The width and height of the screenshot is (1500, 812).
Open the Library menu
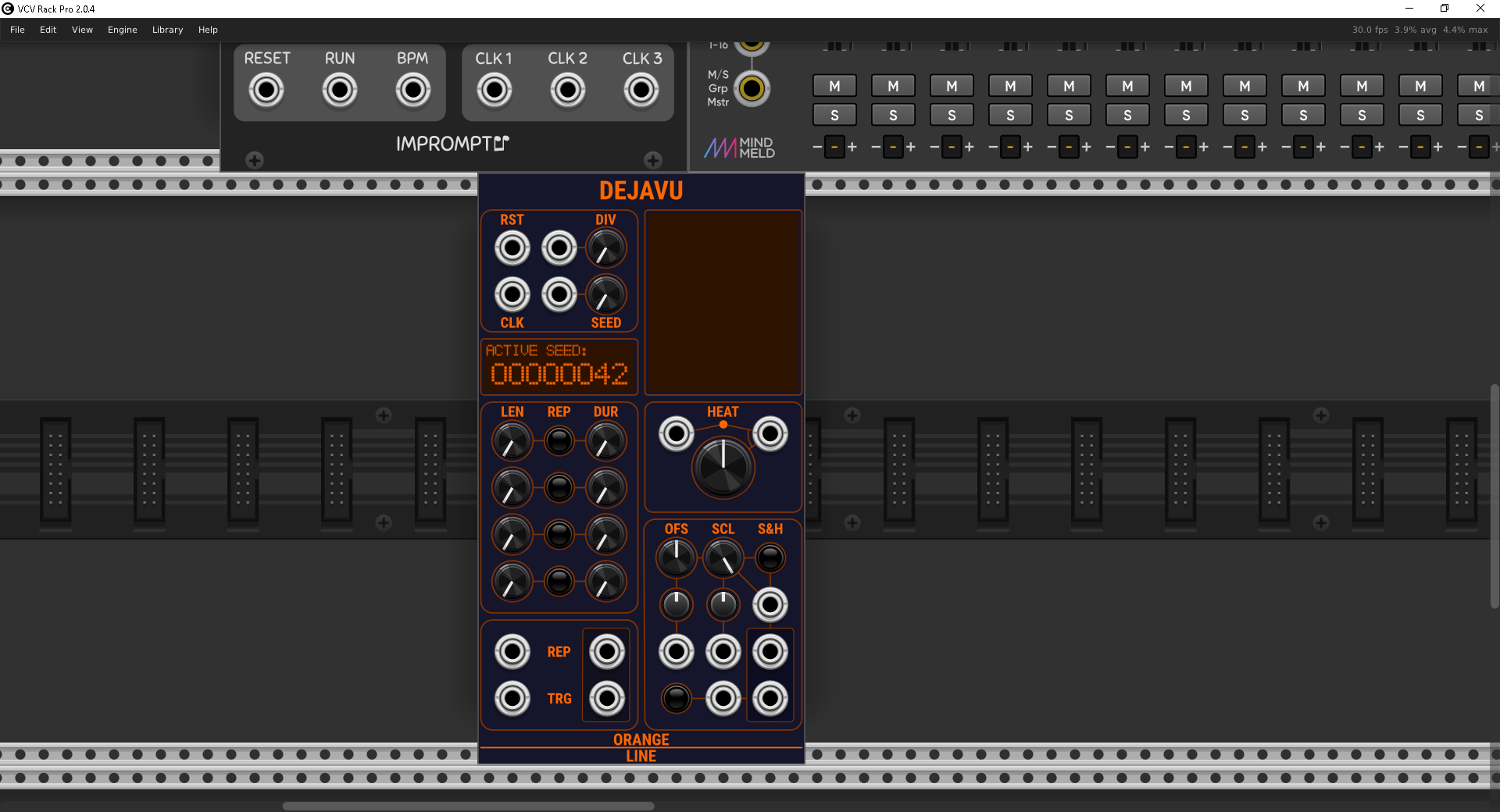point(167,30)
